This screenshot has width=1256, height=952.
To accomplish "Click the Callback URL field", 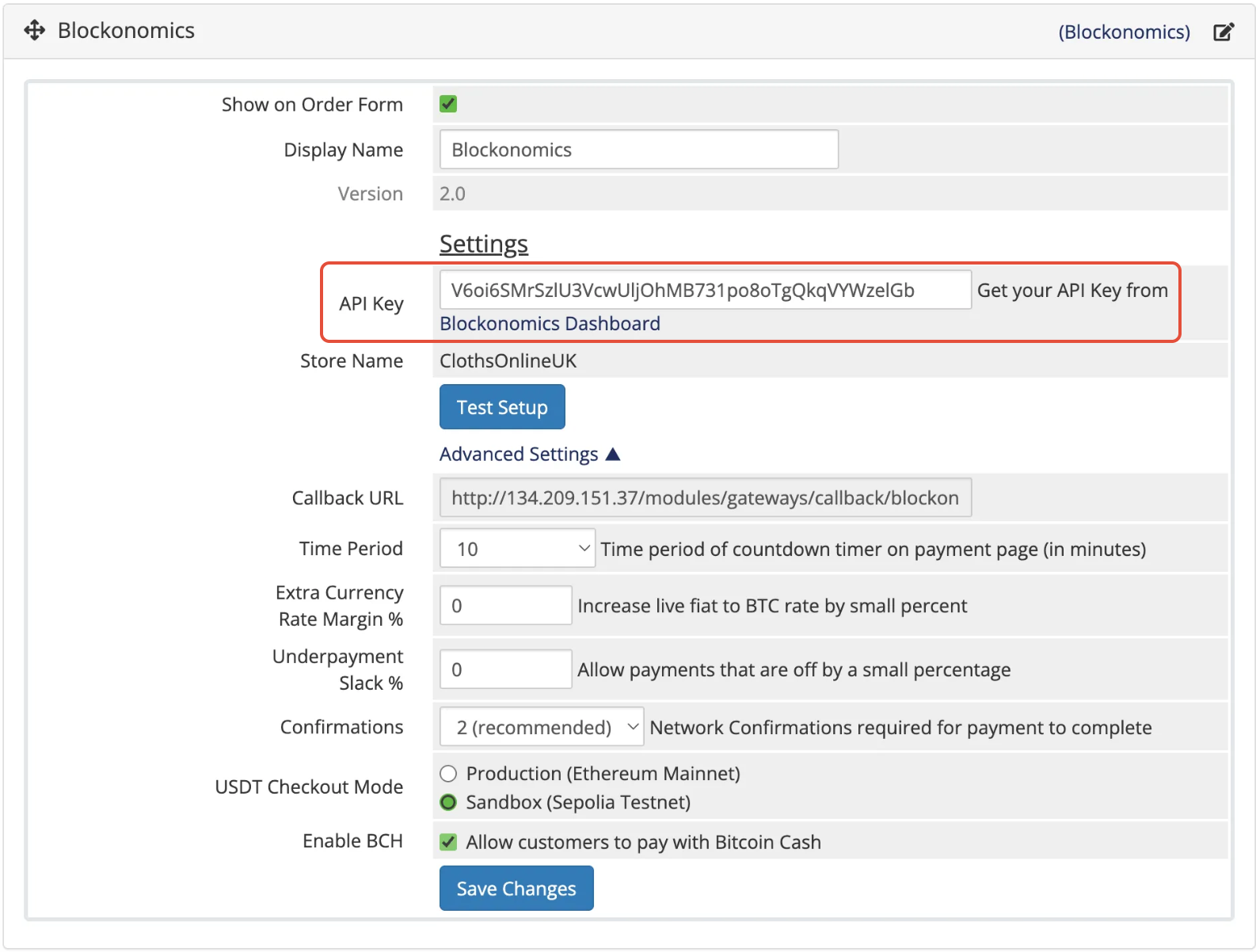I will [x=705, y=497].
